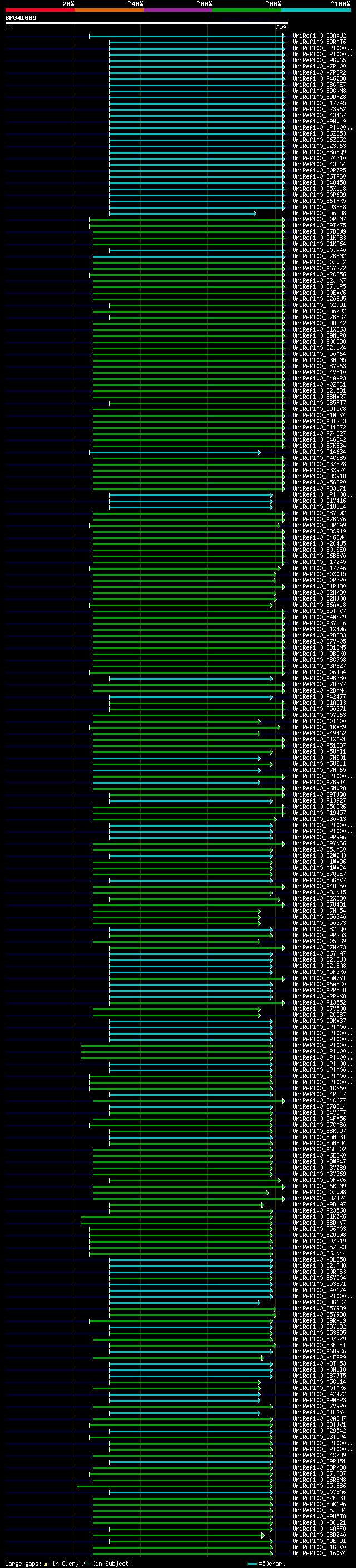Viewport: 356px width, 1568px height.
Task: Select the UniRef100_Q9SEF8 label
Action: click(x=319, y=207)
